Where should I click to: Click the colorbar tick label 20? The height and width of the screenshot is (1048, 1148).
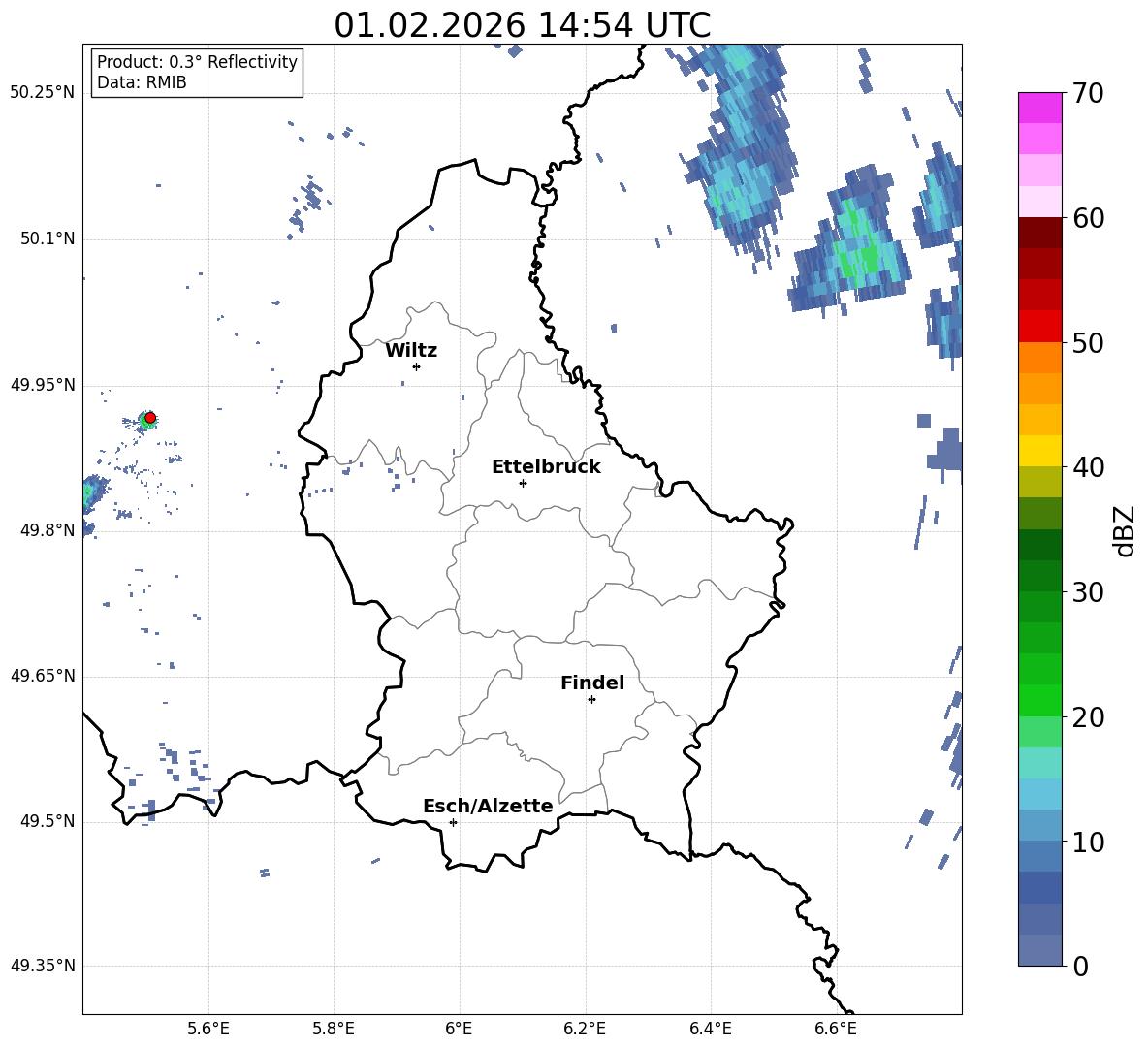pos(1087,717)
